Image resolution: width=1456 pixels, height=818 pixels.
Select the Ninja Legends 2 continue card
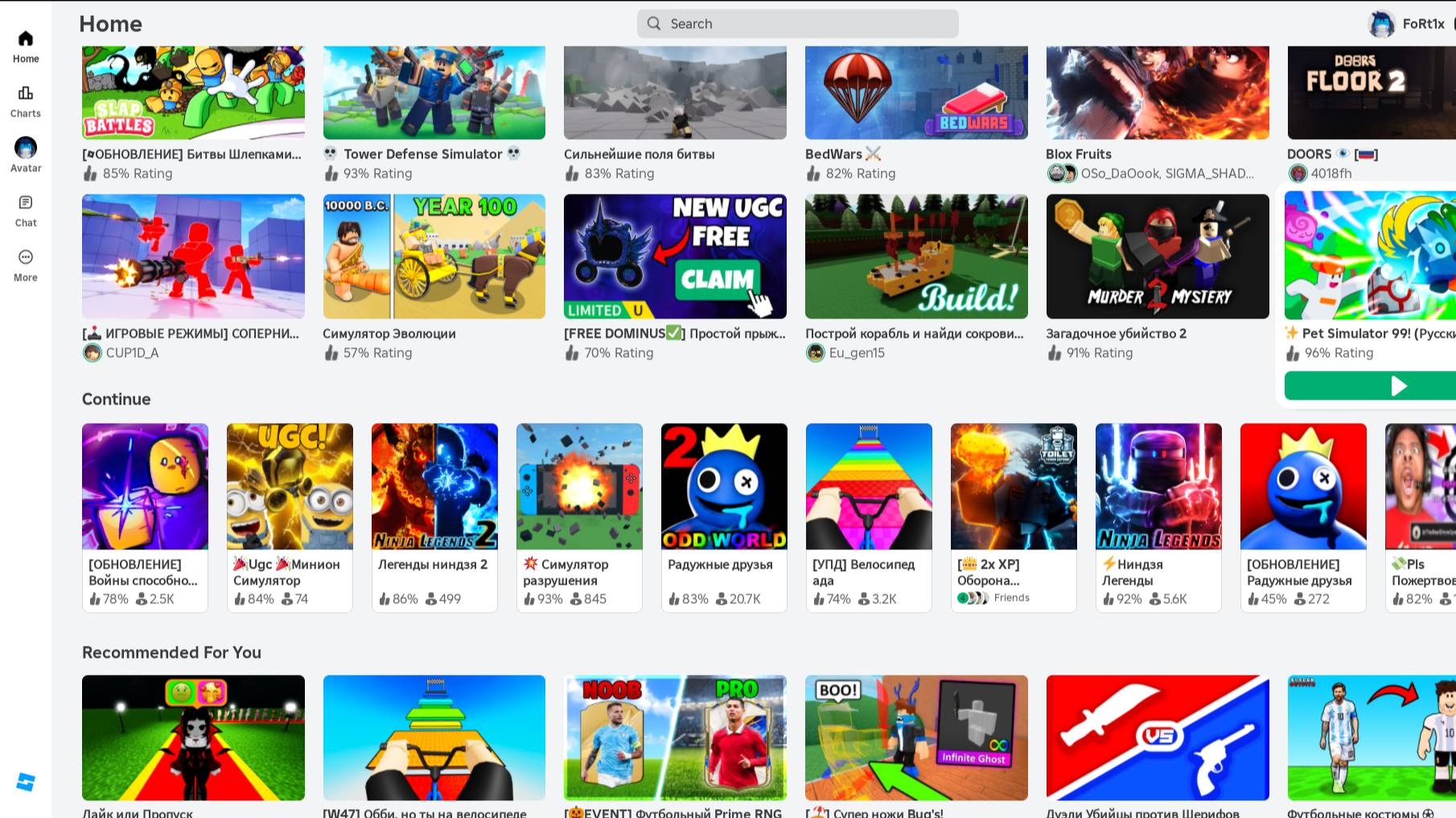tap(434, 518)
